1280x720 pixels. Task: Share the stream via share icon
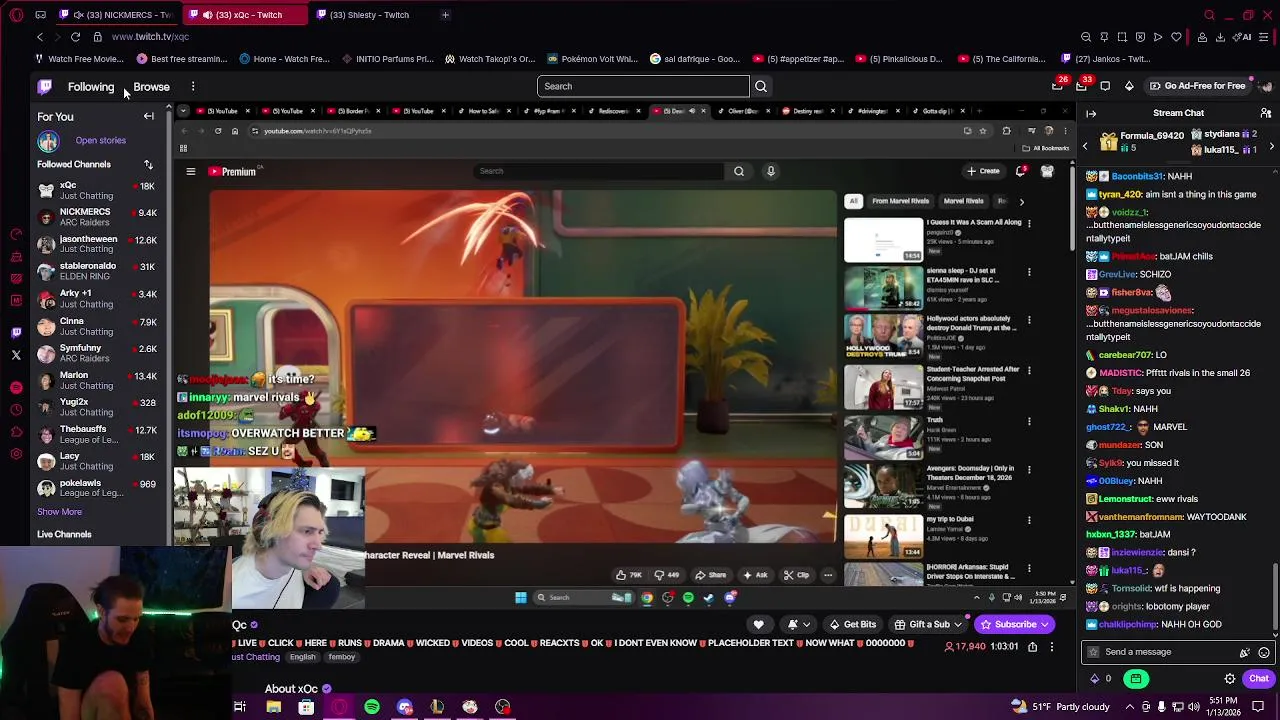coord(1033,647)
